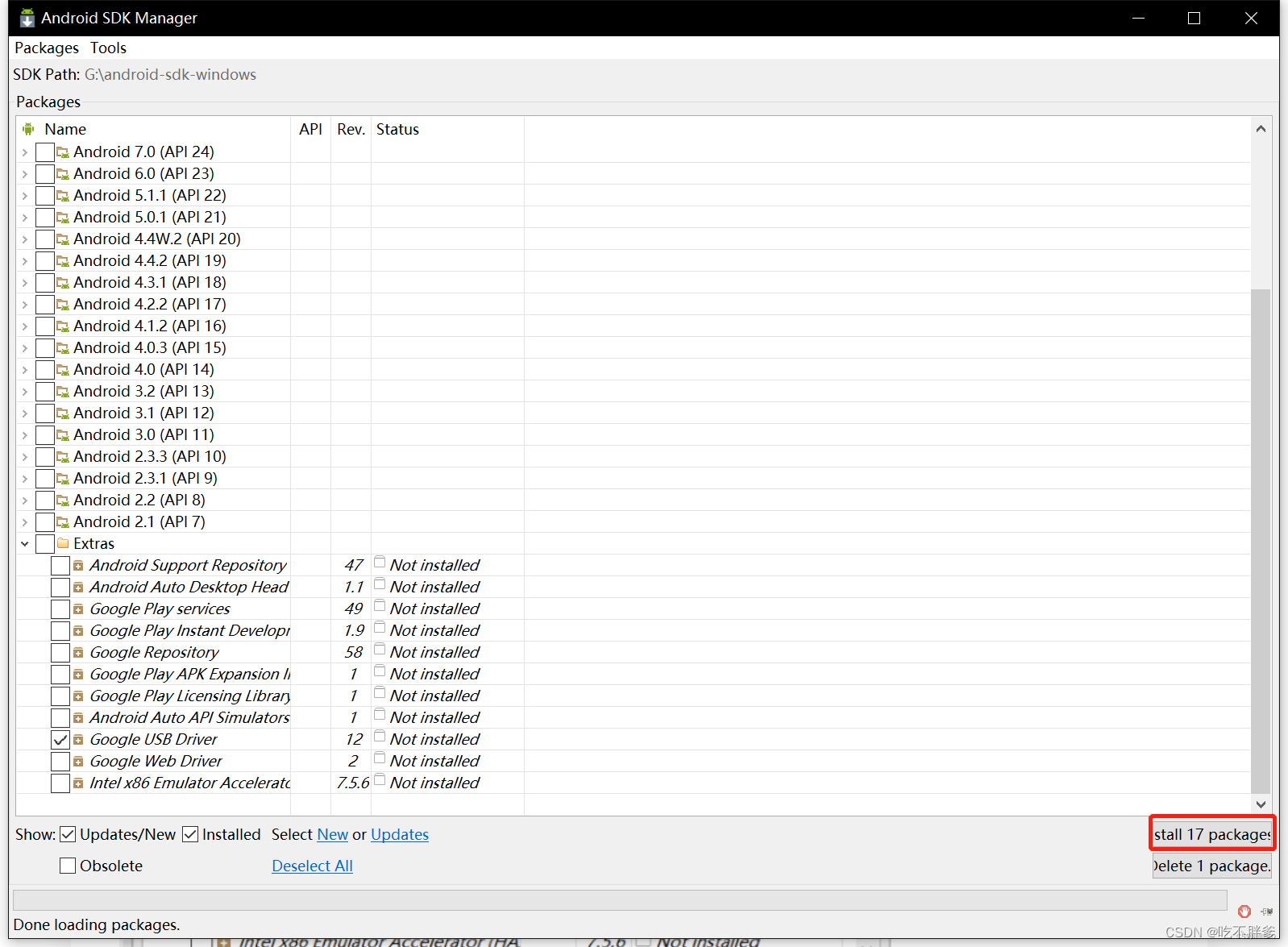This screenshot has width=1288, height=947.
Task: Click the folder icon beside Android 2.1 (API 7)
Action: tap(63, 521)
